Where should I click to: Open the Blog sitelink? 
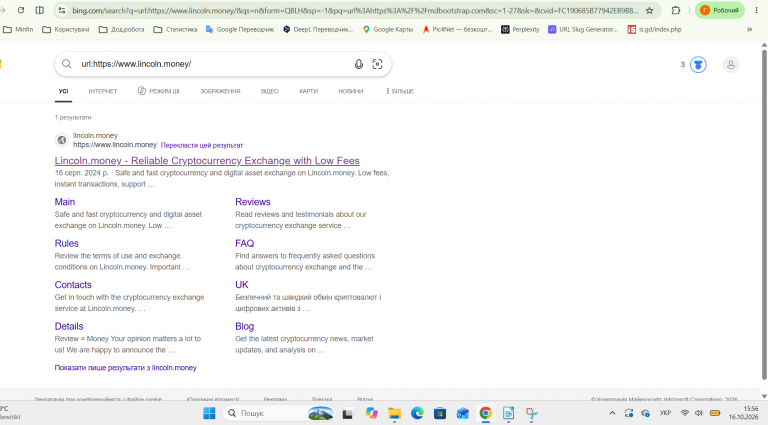point(244,326)
